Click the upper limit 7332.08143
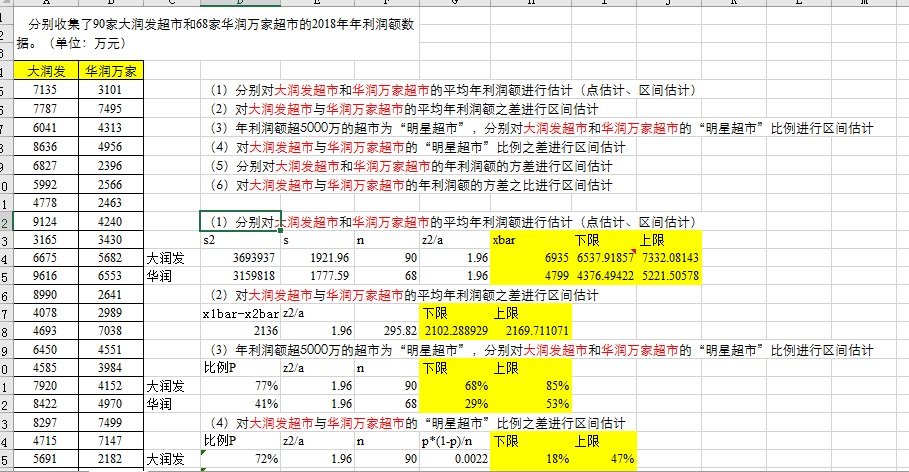 point(670,257)
